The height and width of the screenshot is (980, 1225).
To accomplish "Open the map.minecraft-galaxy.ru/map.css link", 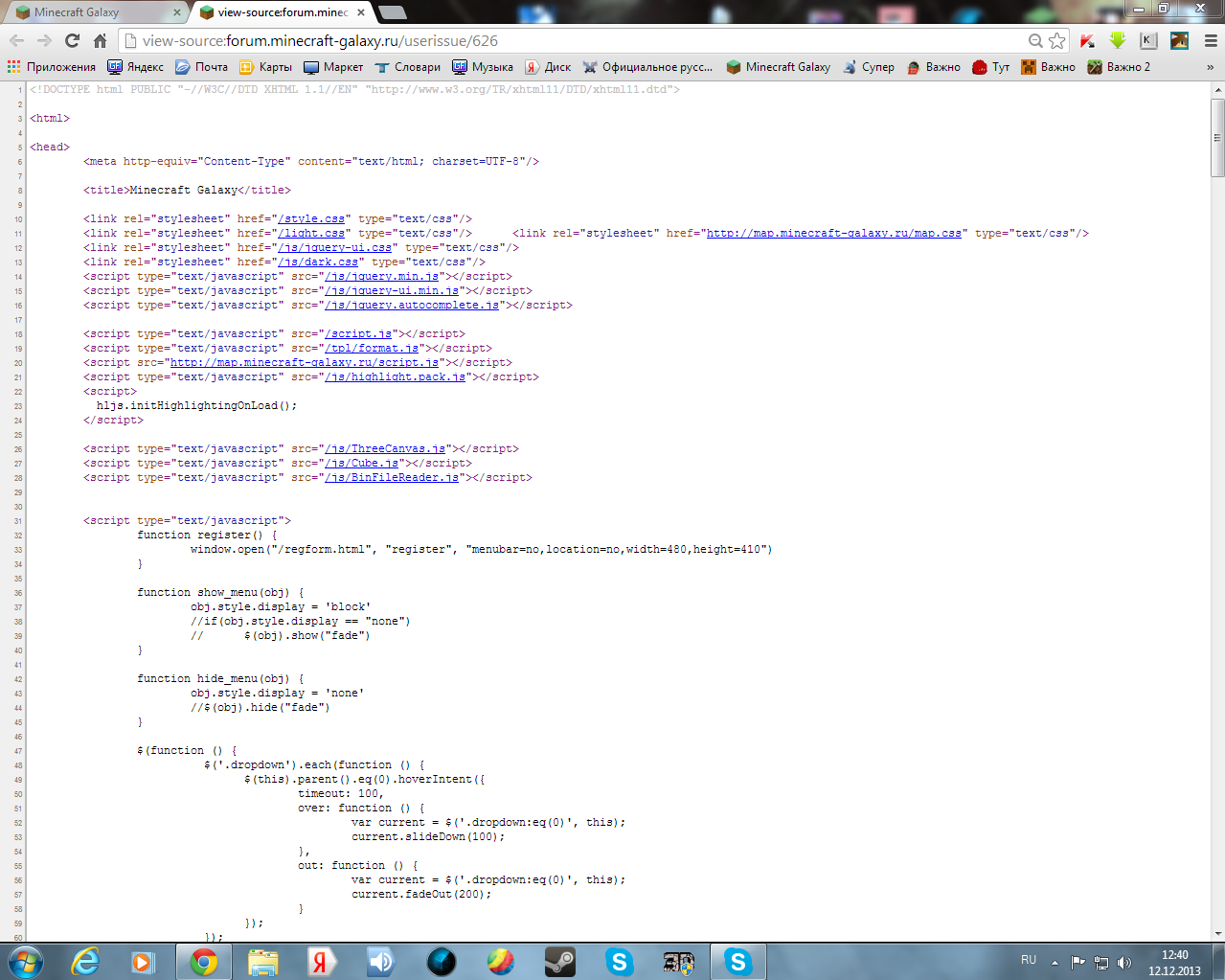I will [833, 234].
